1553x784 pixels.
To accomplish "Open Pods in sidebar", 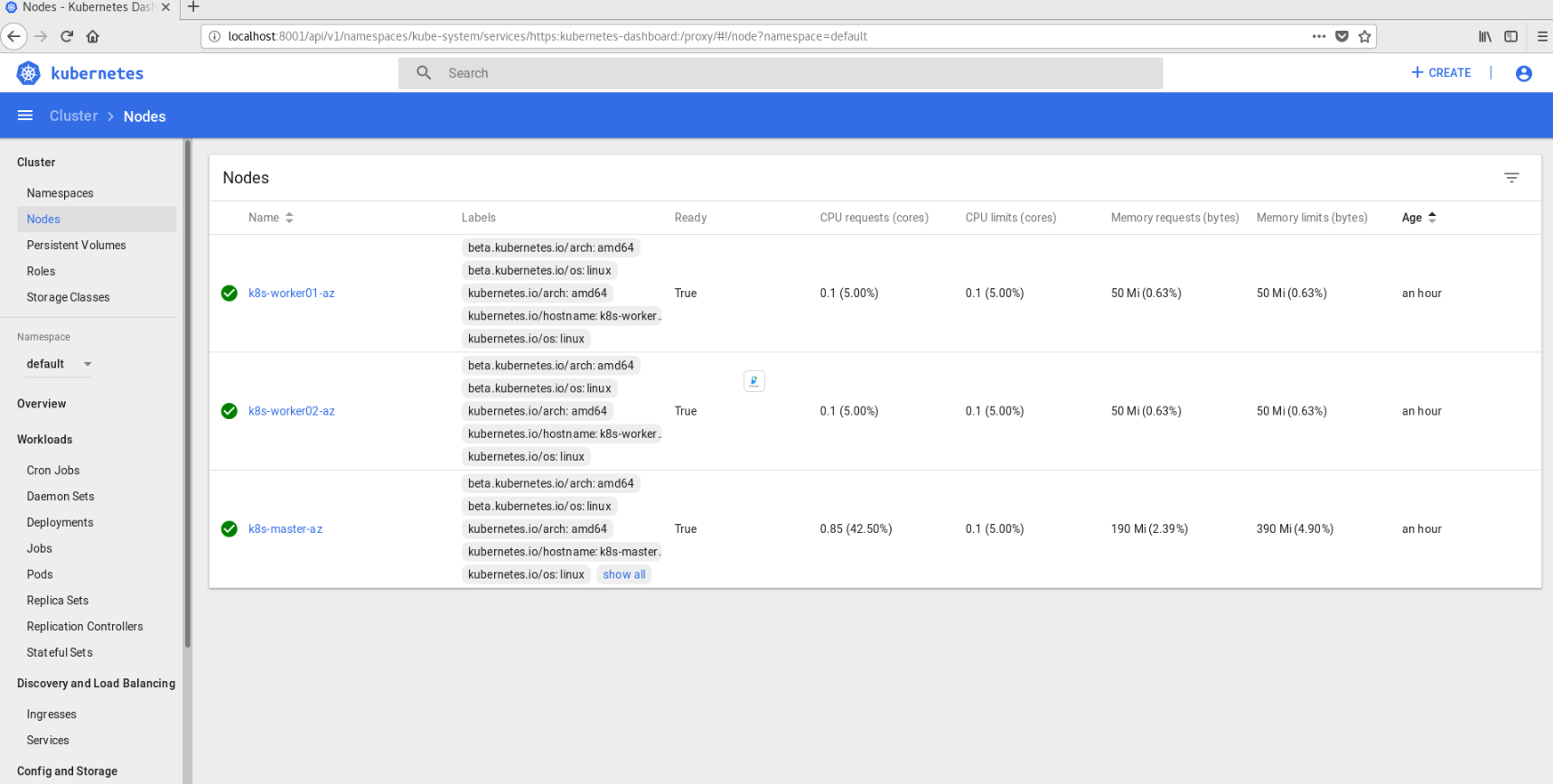I will coord(40,574).
